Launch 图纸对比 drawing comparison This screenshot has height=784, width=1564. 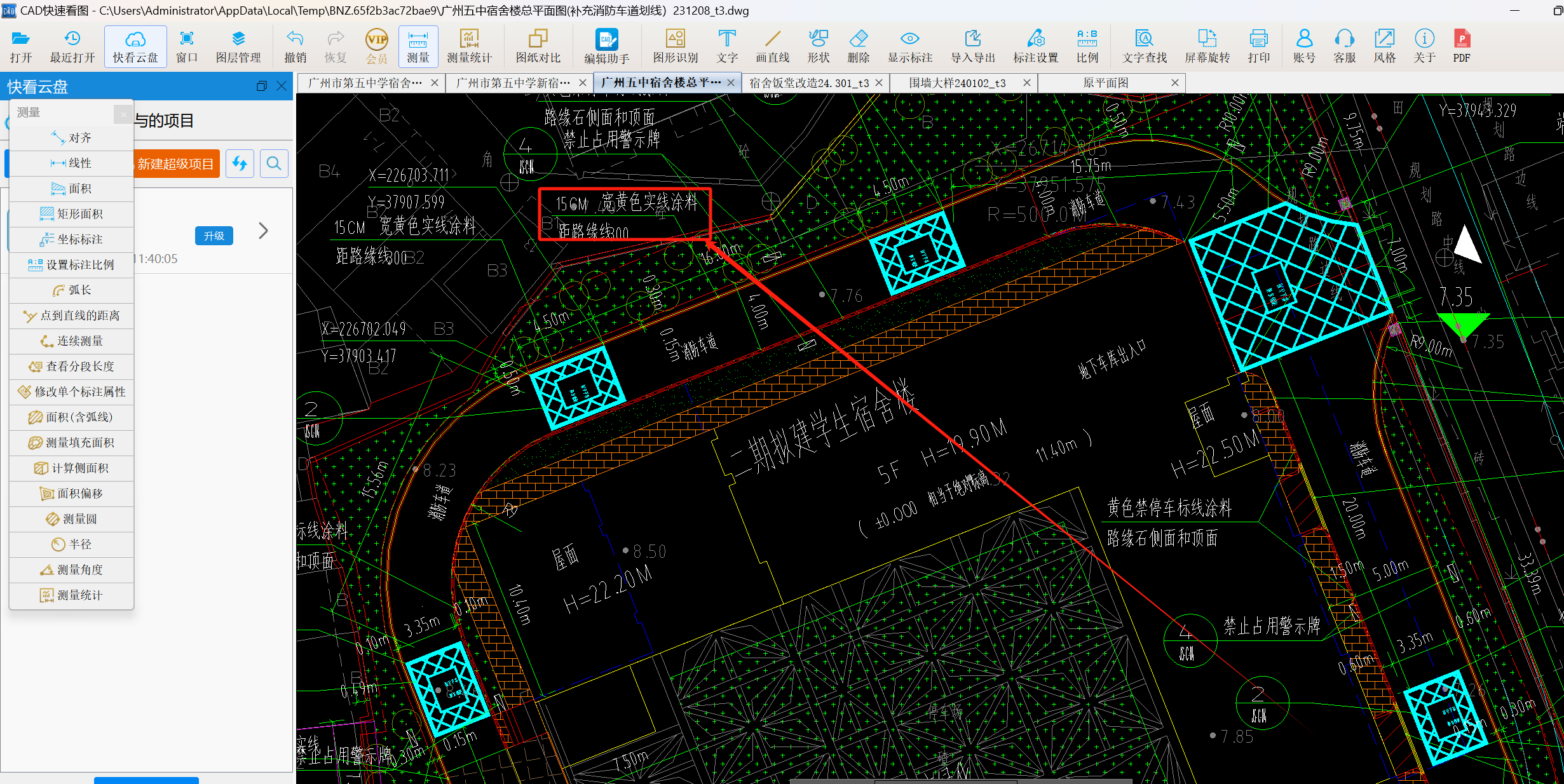pos(538,46)
